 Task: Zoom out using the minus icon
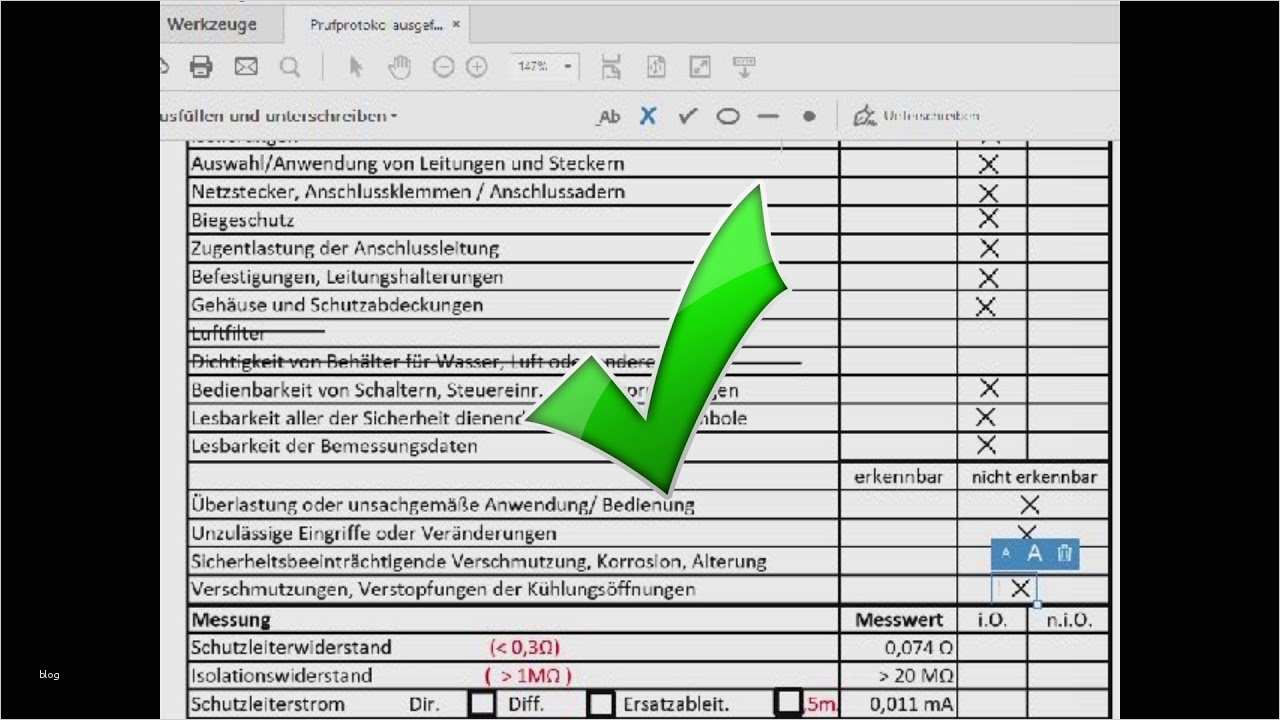[x=442, y=66]
